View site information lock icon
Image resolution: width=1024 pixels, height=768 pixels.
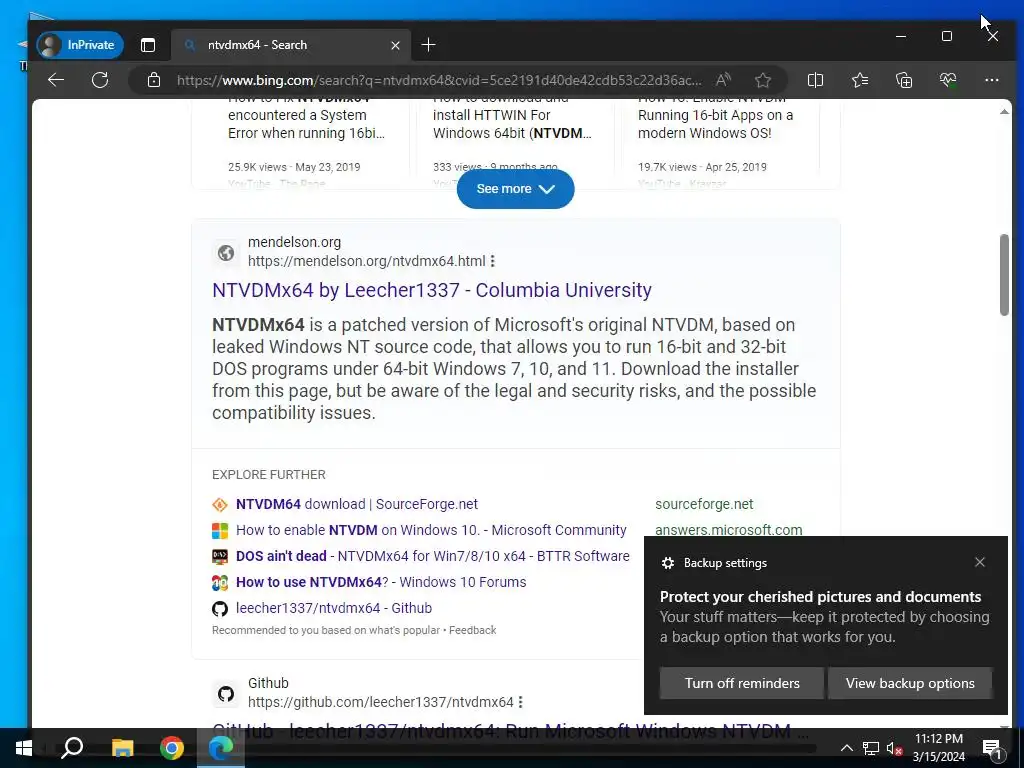[153, 80]
